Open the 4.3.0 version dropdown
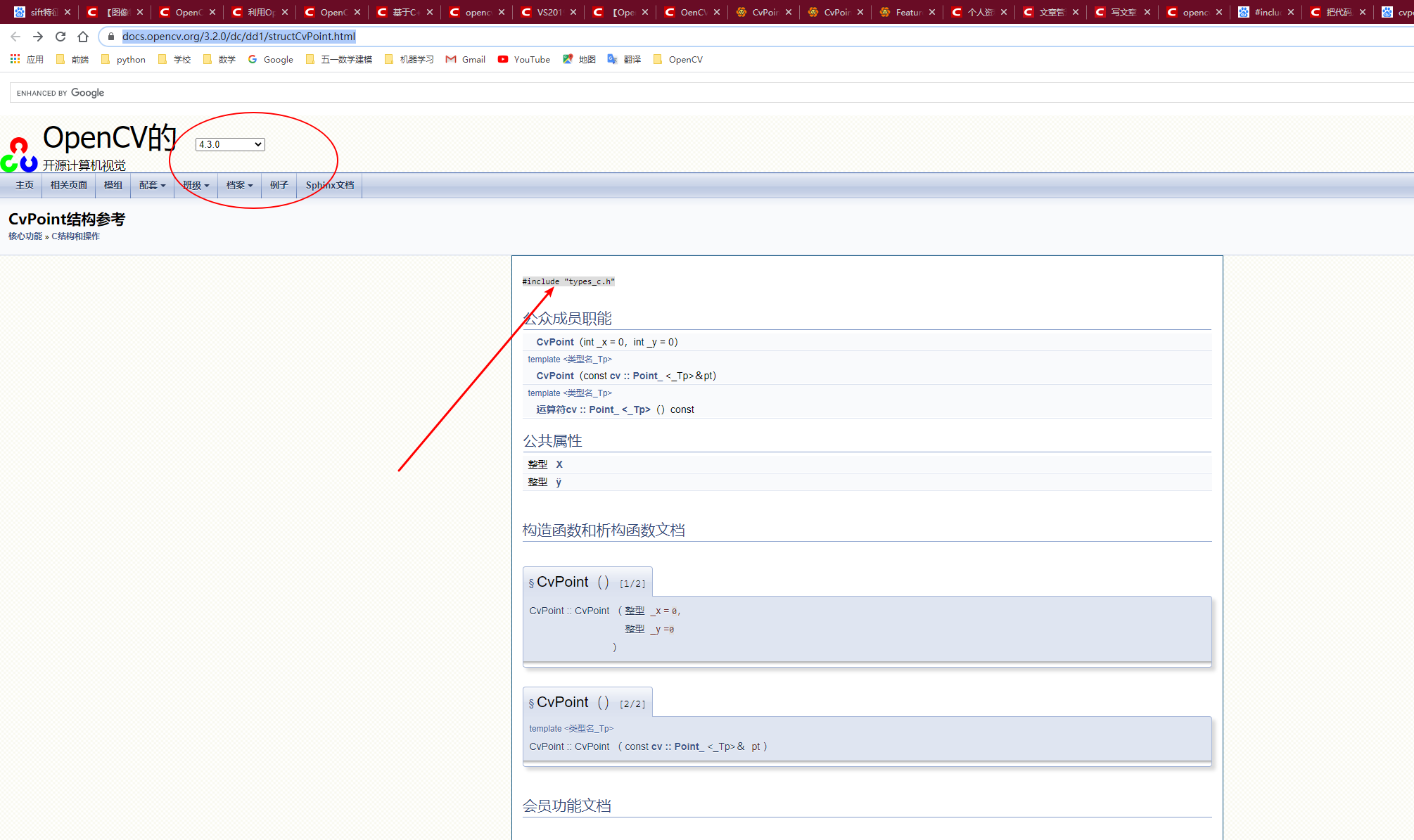The height and width of the screenshot is (840, 1414). (230, 144)
